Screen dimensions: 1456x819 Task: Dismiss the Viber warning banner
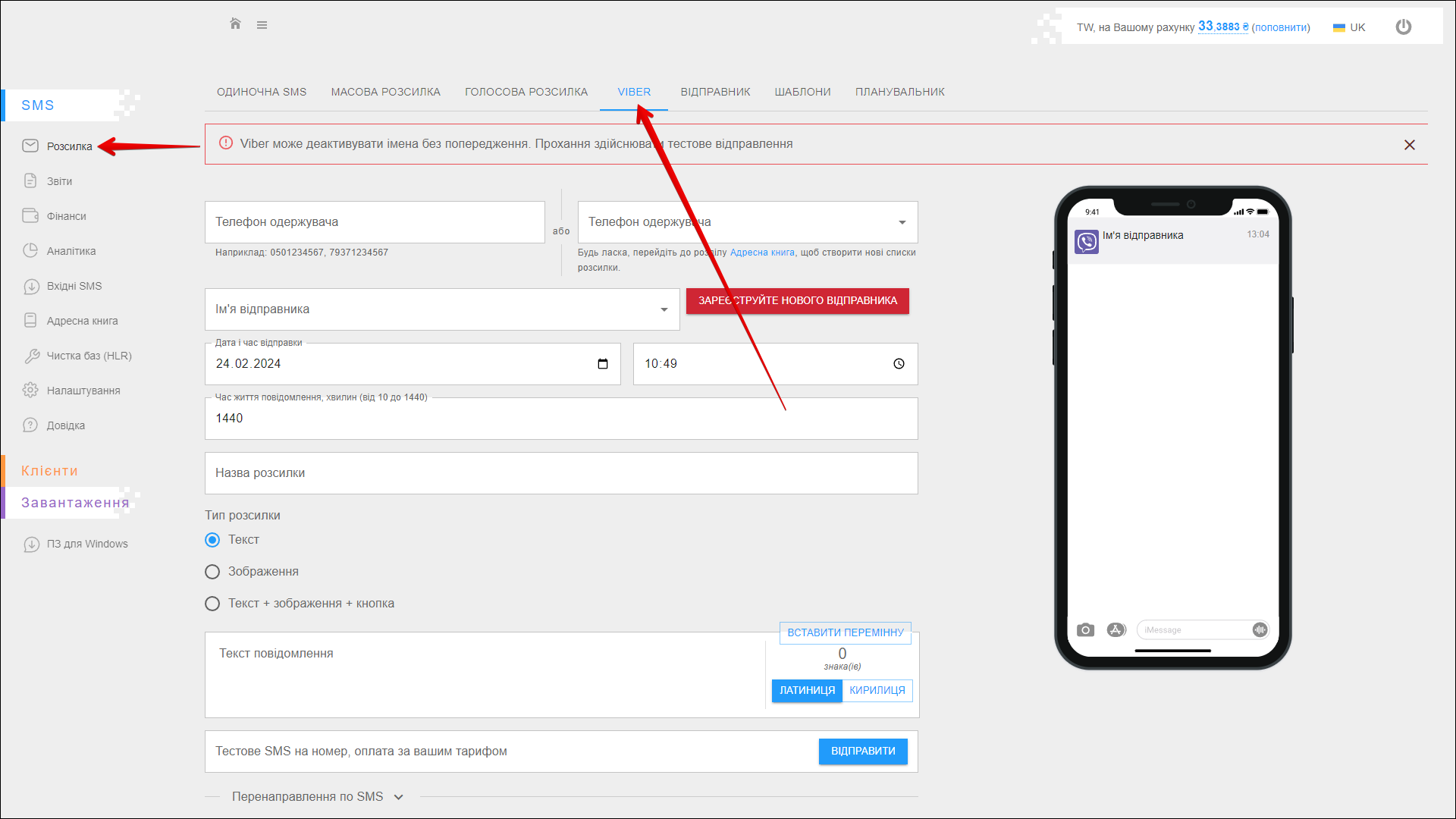coord(1409,145)
